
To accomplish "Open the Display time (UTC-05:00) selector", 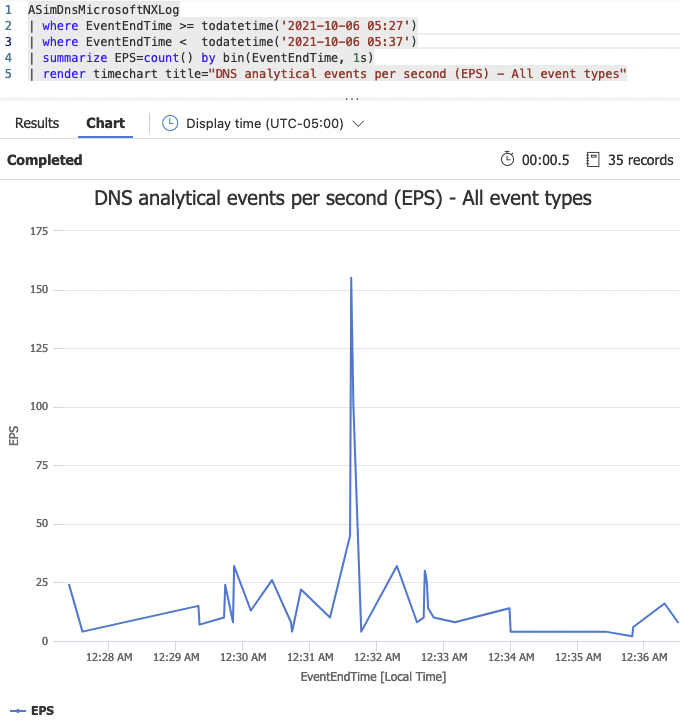I will coord(264,123).
